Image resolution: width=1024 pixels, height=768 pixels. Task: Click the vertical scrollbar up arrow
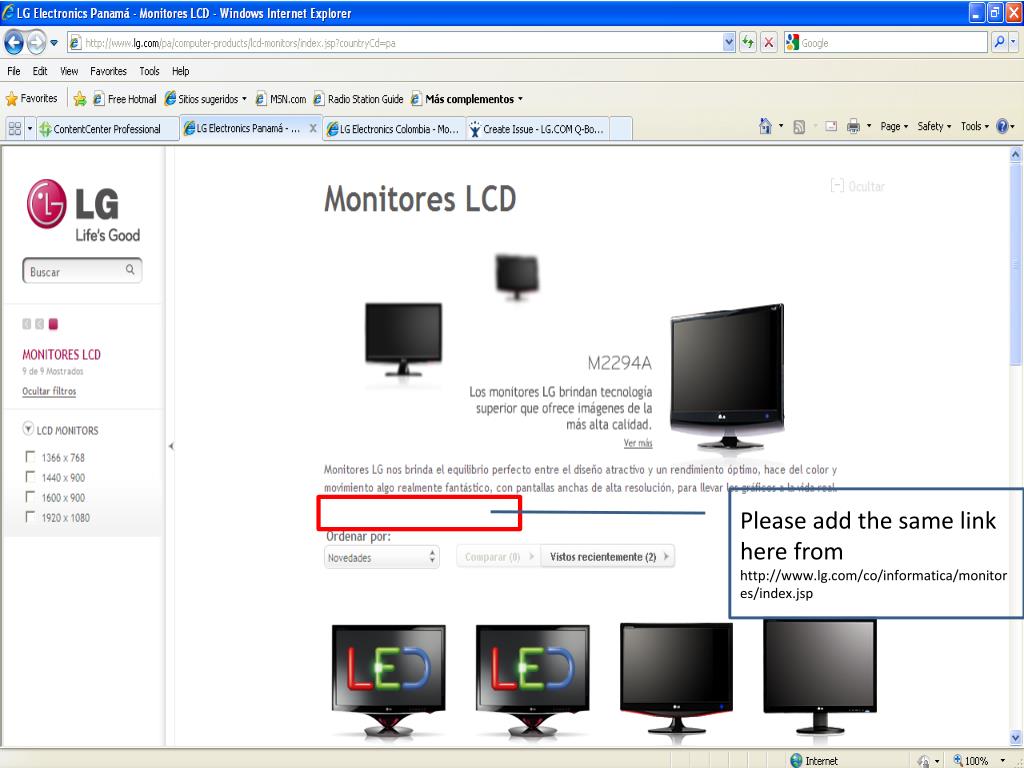click(x=1016, y=155)
